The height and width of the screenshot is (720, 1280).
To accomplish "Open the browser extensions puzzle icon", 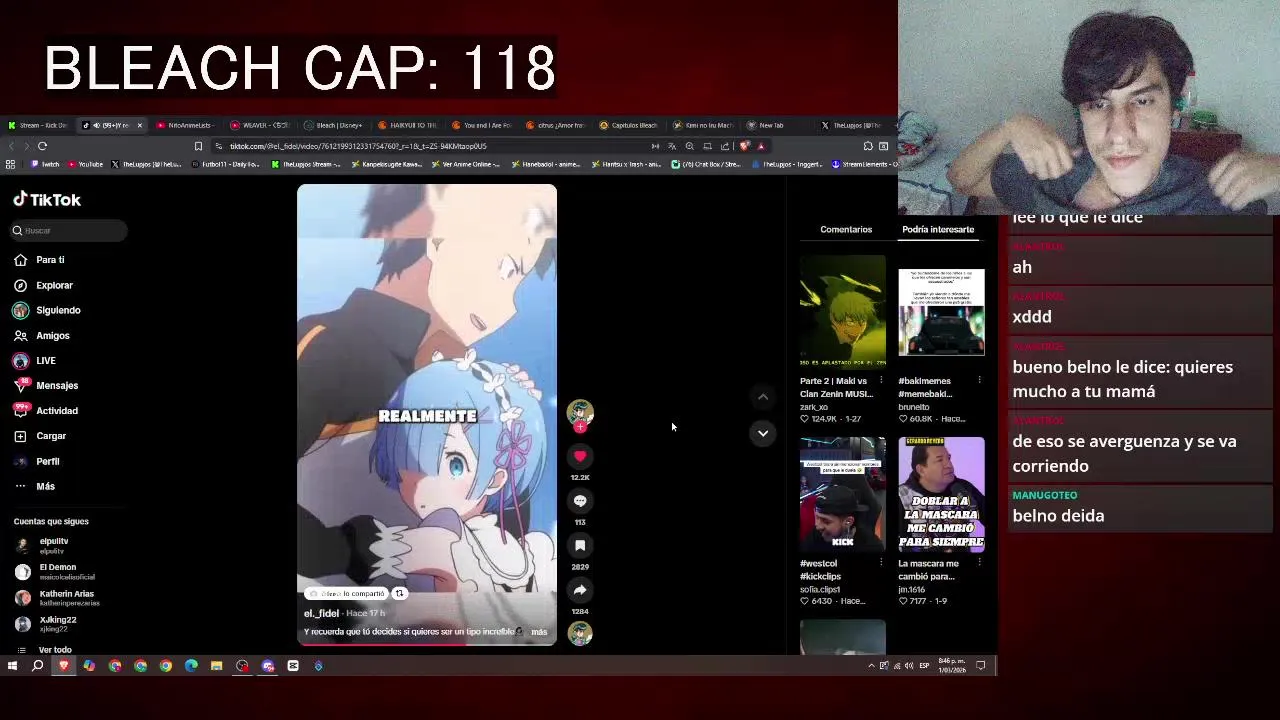I will 867,146.
